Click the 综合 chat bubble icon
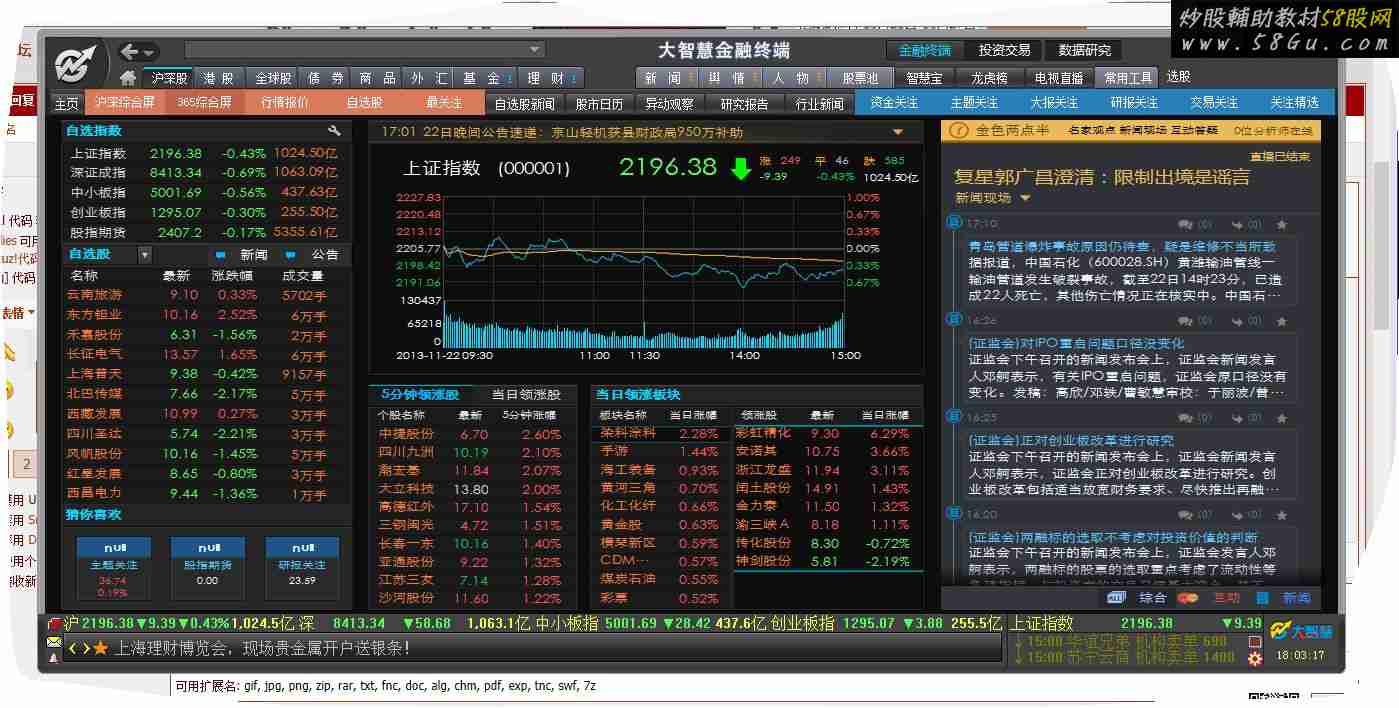The width and height of the screenshot is (1399, 708). click(1117, 598)
